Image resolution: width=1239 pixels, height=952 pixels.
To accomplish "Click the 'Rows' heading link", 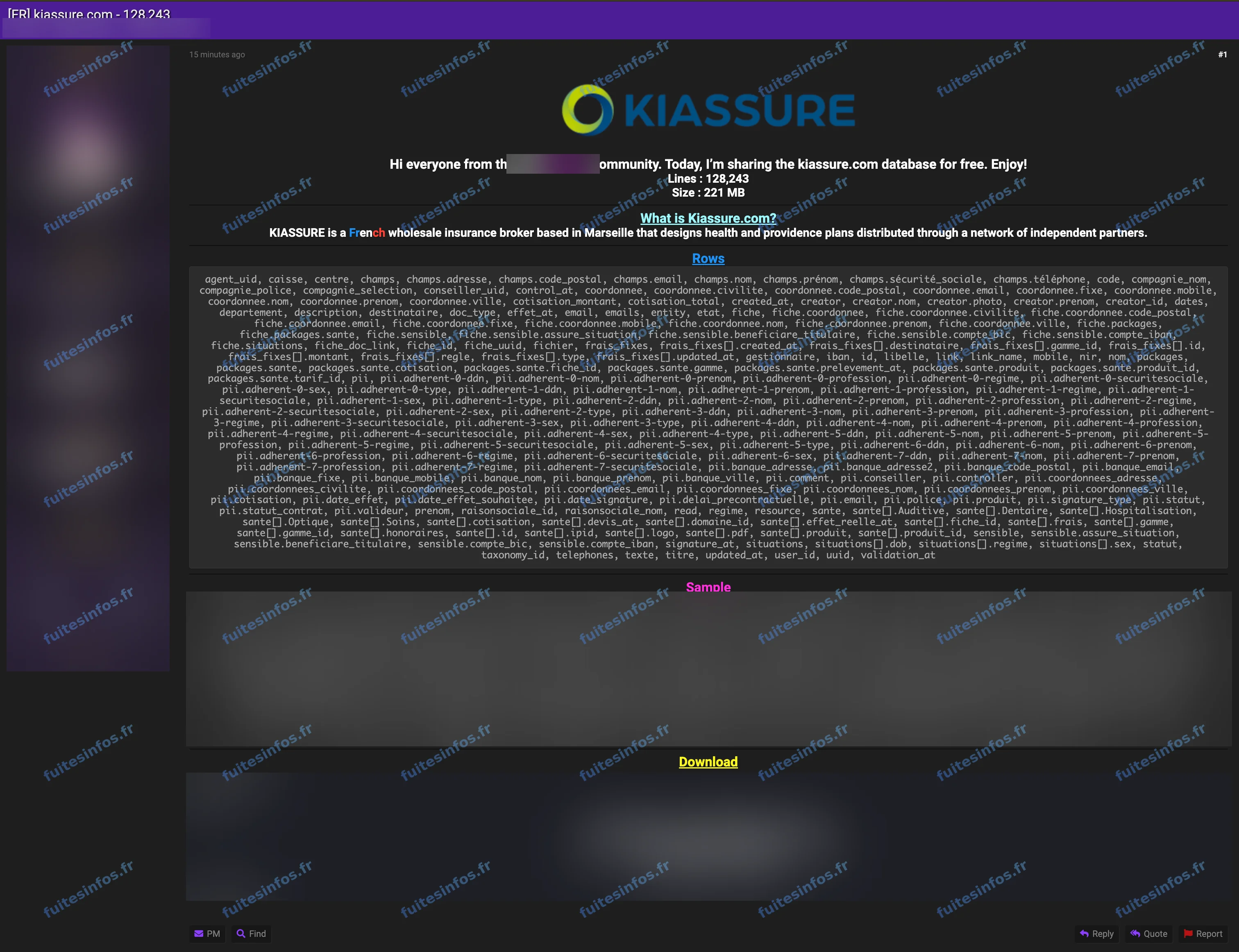I will (708, 258).
